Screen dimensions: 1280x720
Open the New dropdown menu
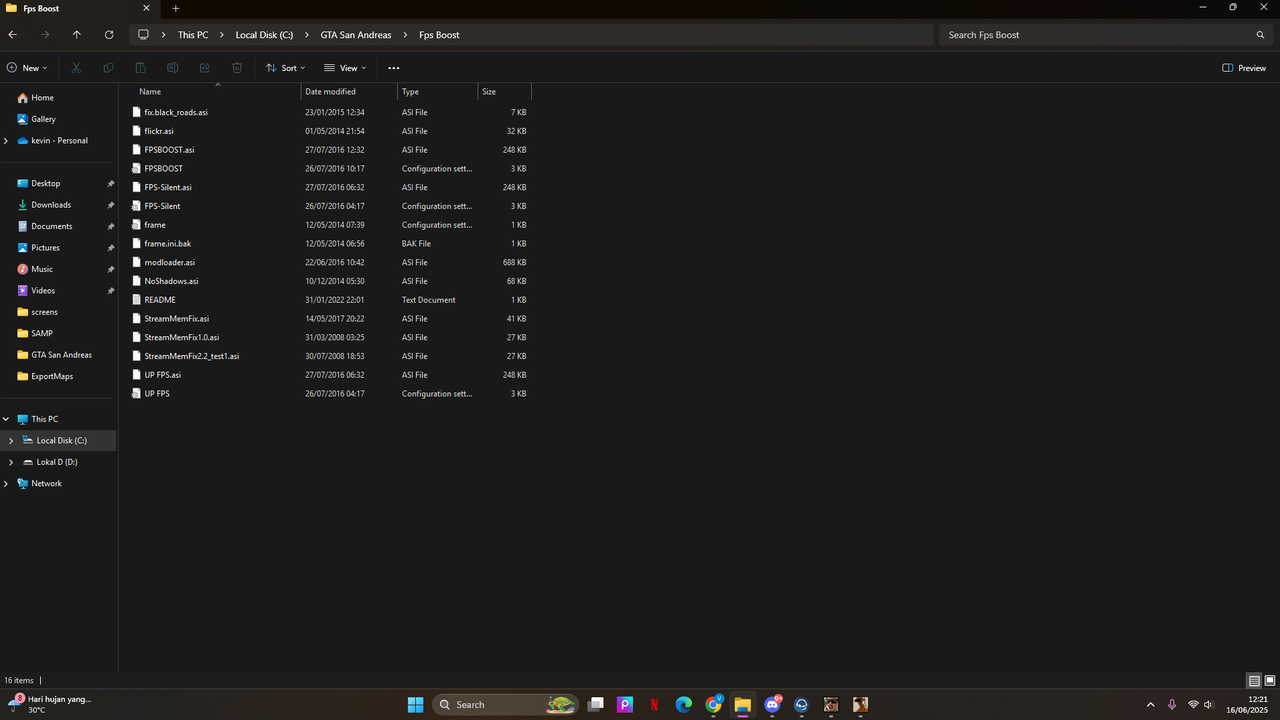27,68
